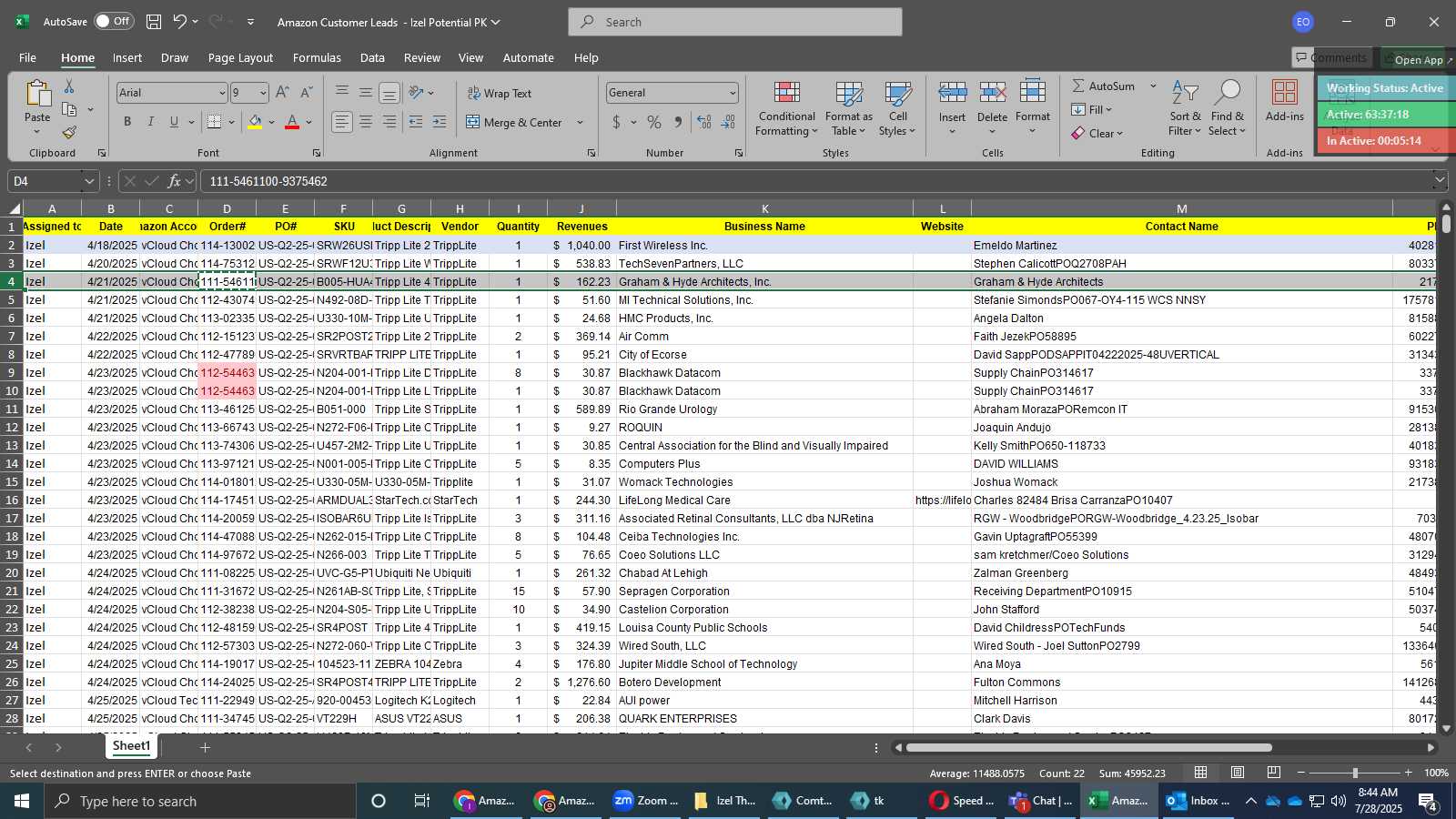Click the Center horizontal alignment icon
Screen dimensions: 1456x819
pos(366,122)
